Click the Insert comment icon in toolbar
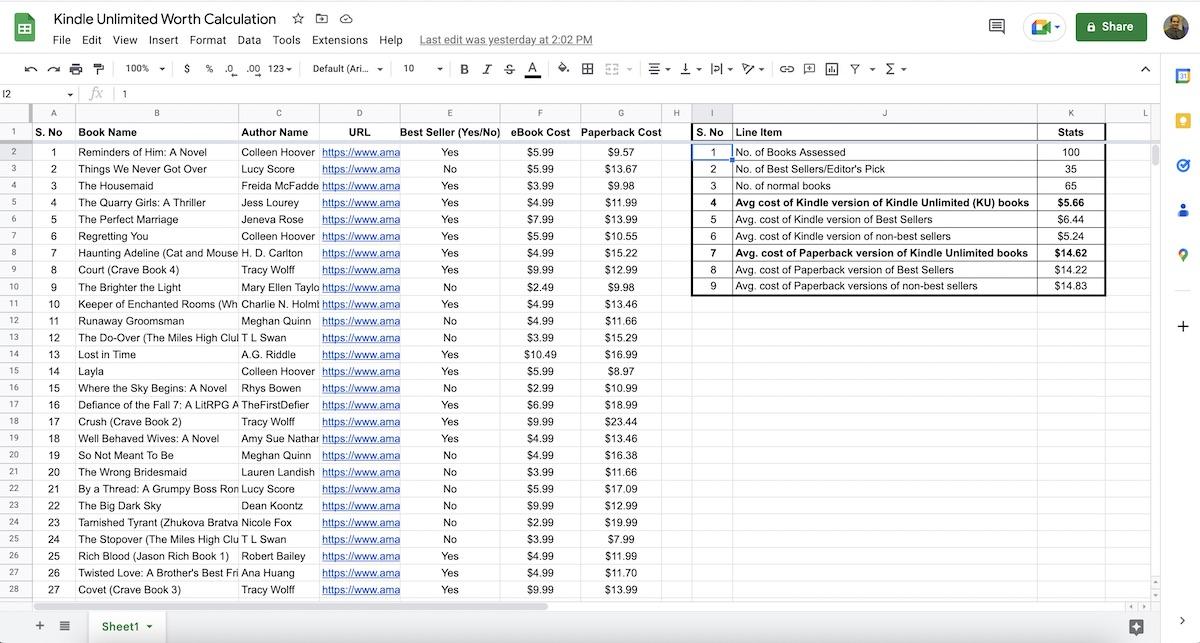The image size is (1200, 643). 810,69
